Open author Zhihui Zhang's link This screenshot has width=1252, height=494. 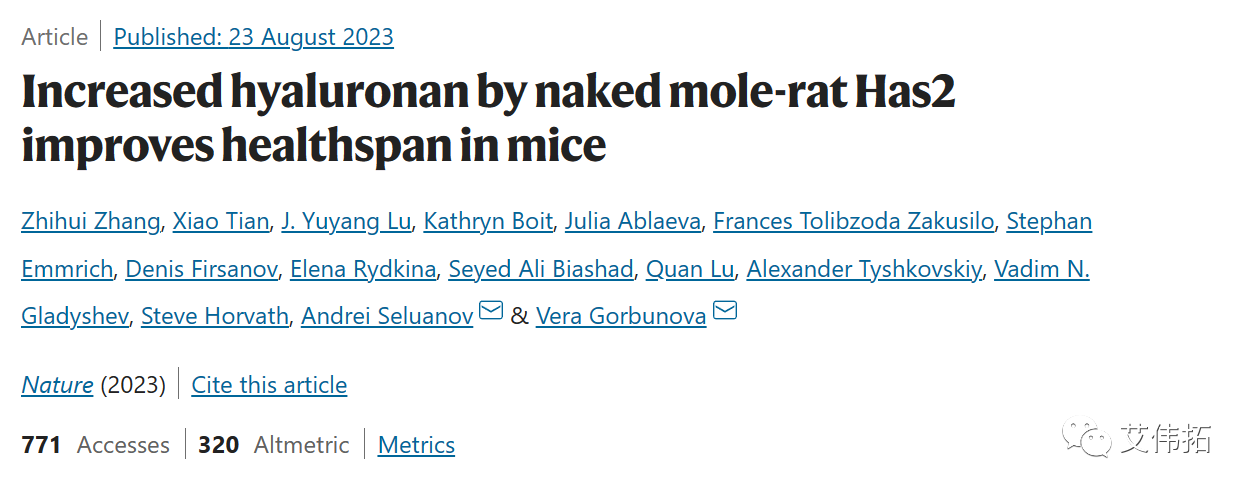coord(90,221)
